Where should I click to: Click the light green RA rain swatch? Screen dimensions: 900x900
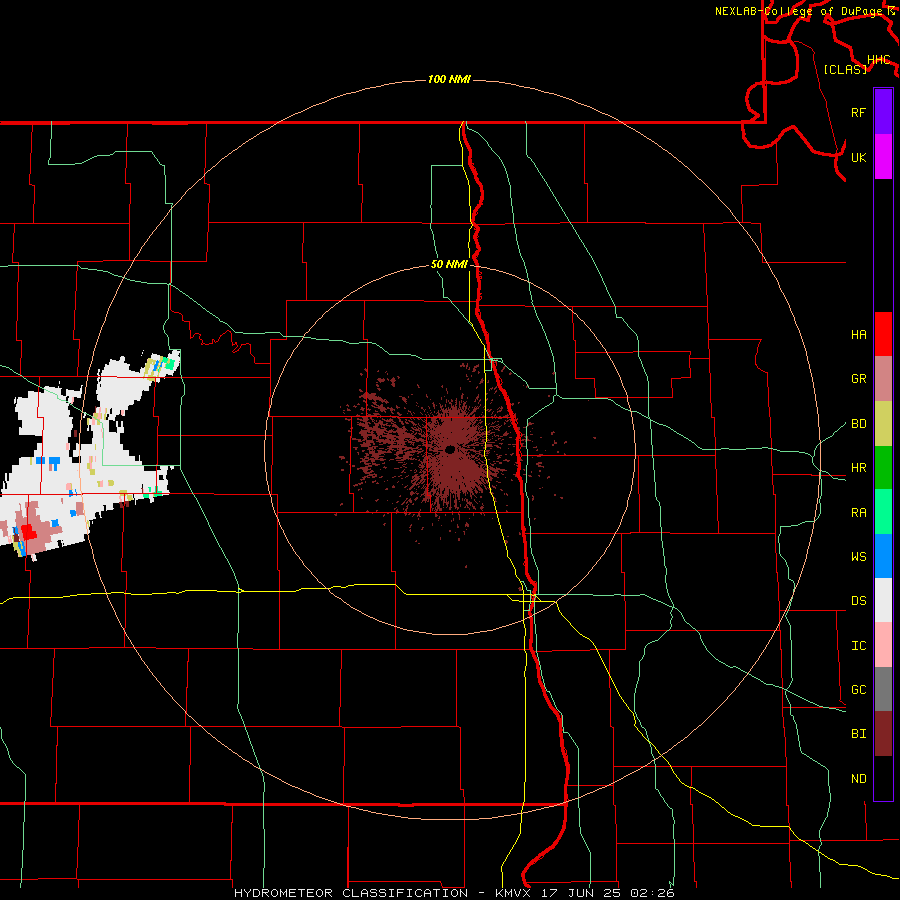[x=883, y=512]
